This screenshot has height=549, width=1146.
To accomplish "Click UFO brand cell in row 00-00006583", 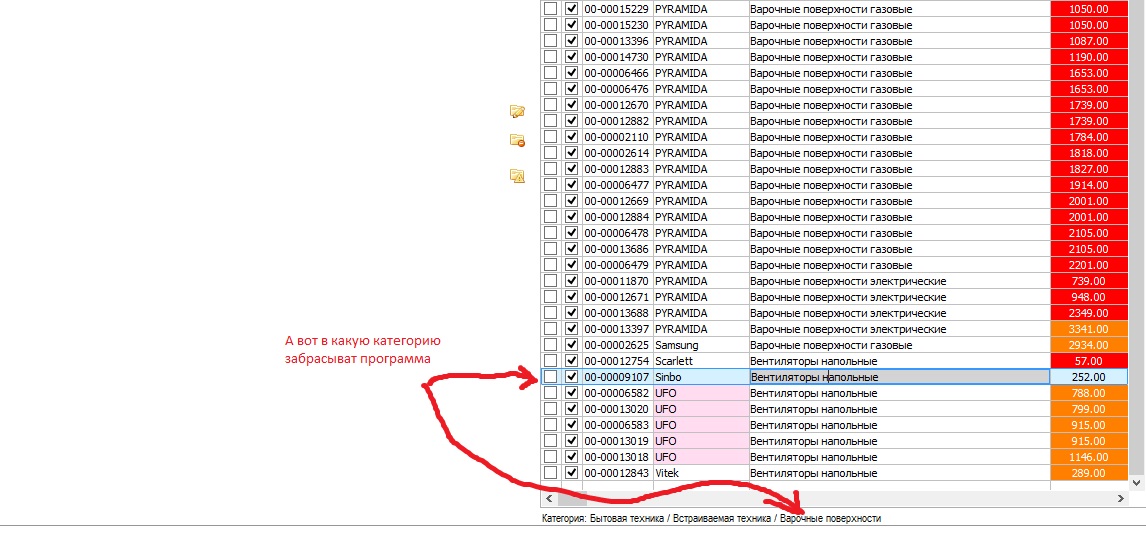I will 701,425.
